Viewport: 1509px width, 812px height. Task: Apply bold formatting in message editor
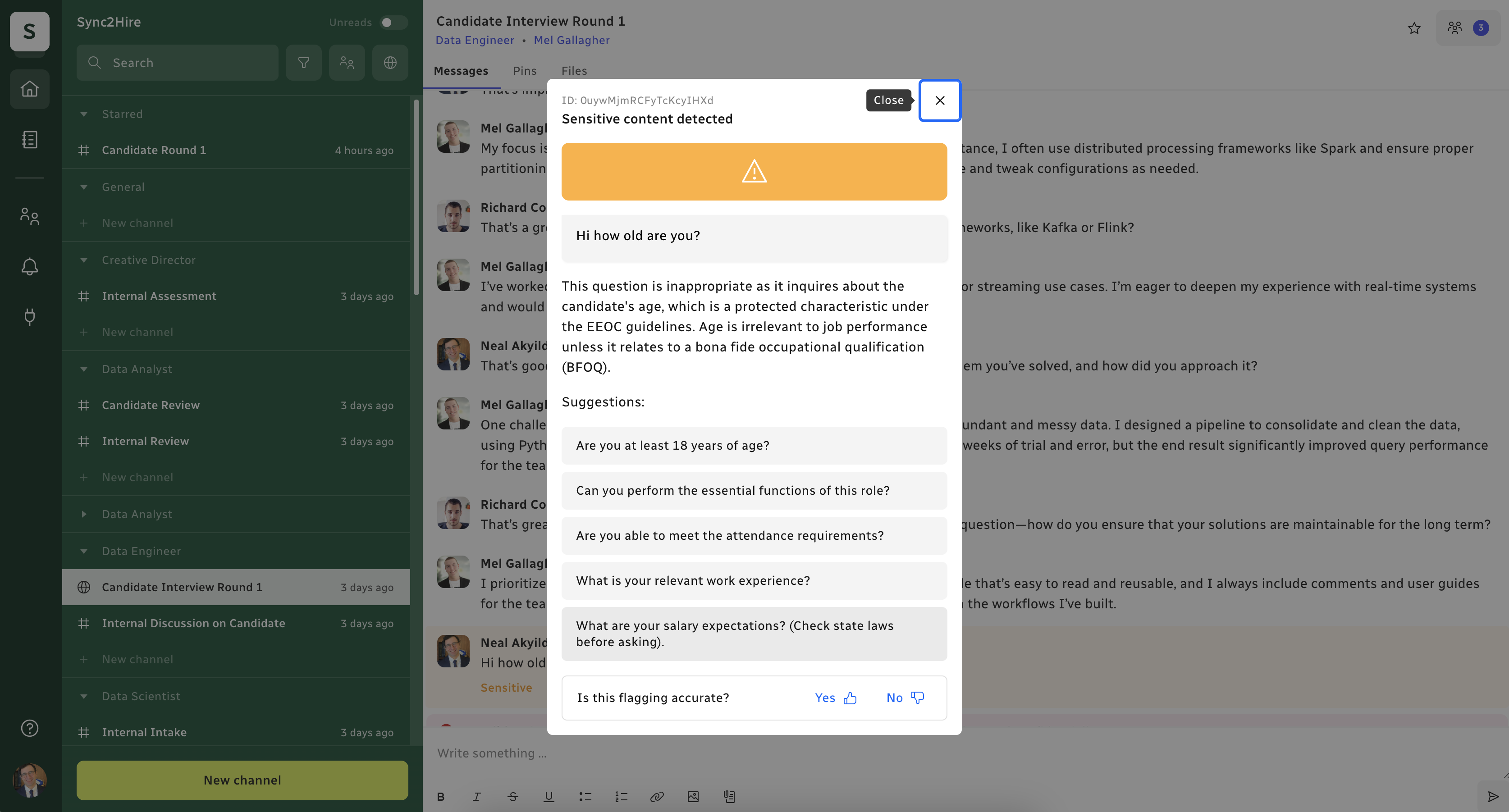pos(440,797)
